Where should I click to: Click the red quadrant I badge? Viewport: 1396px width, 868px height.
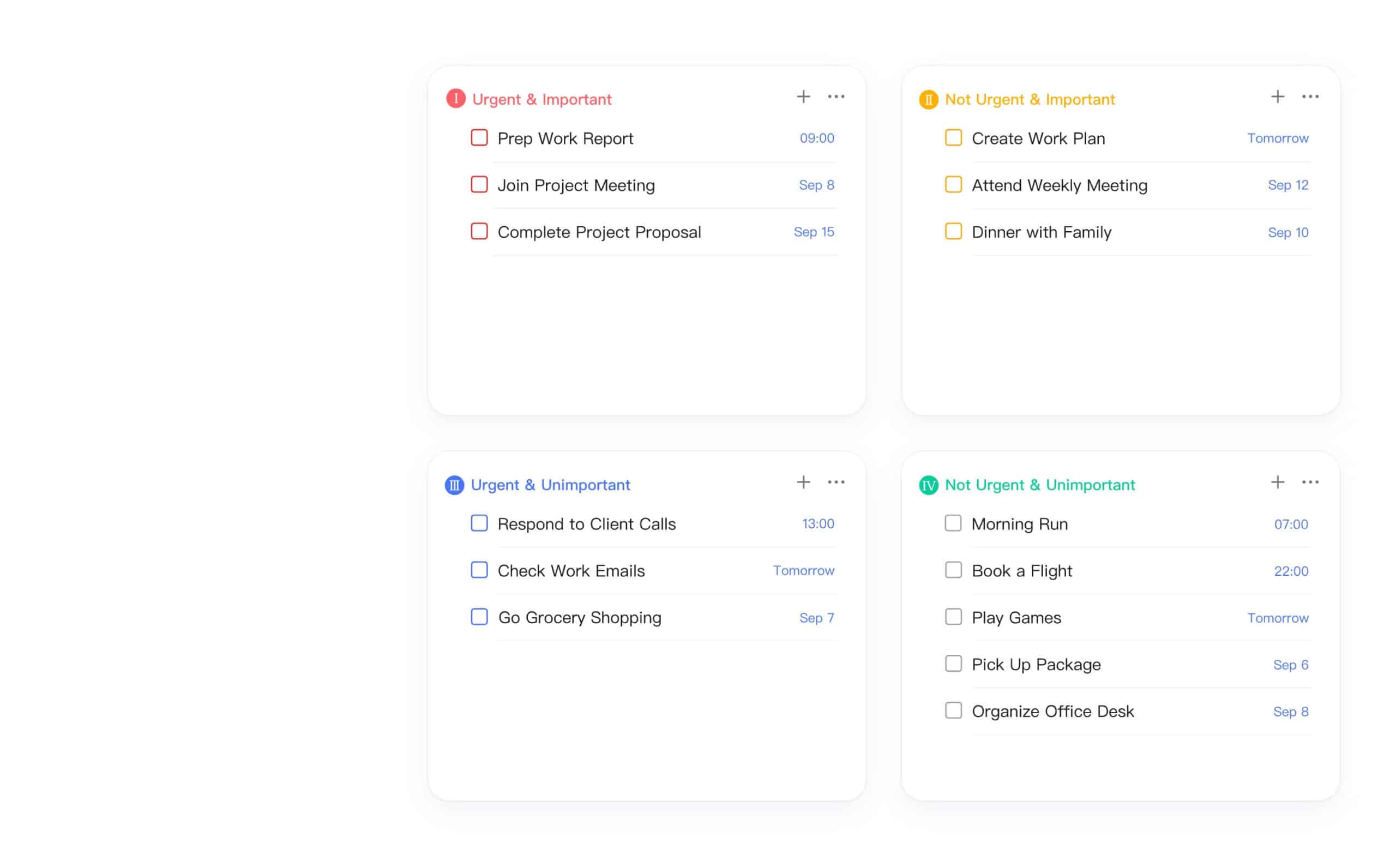coord(456,99)
